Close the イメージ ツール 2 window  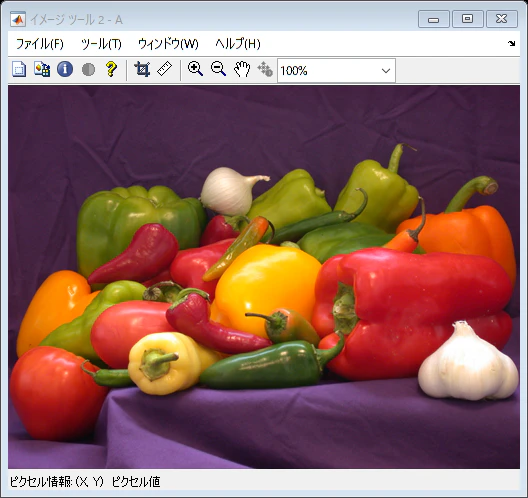pyautogui.click(x=502, y=19)
